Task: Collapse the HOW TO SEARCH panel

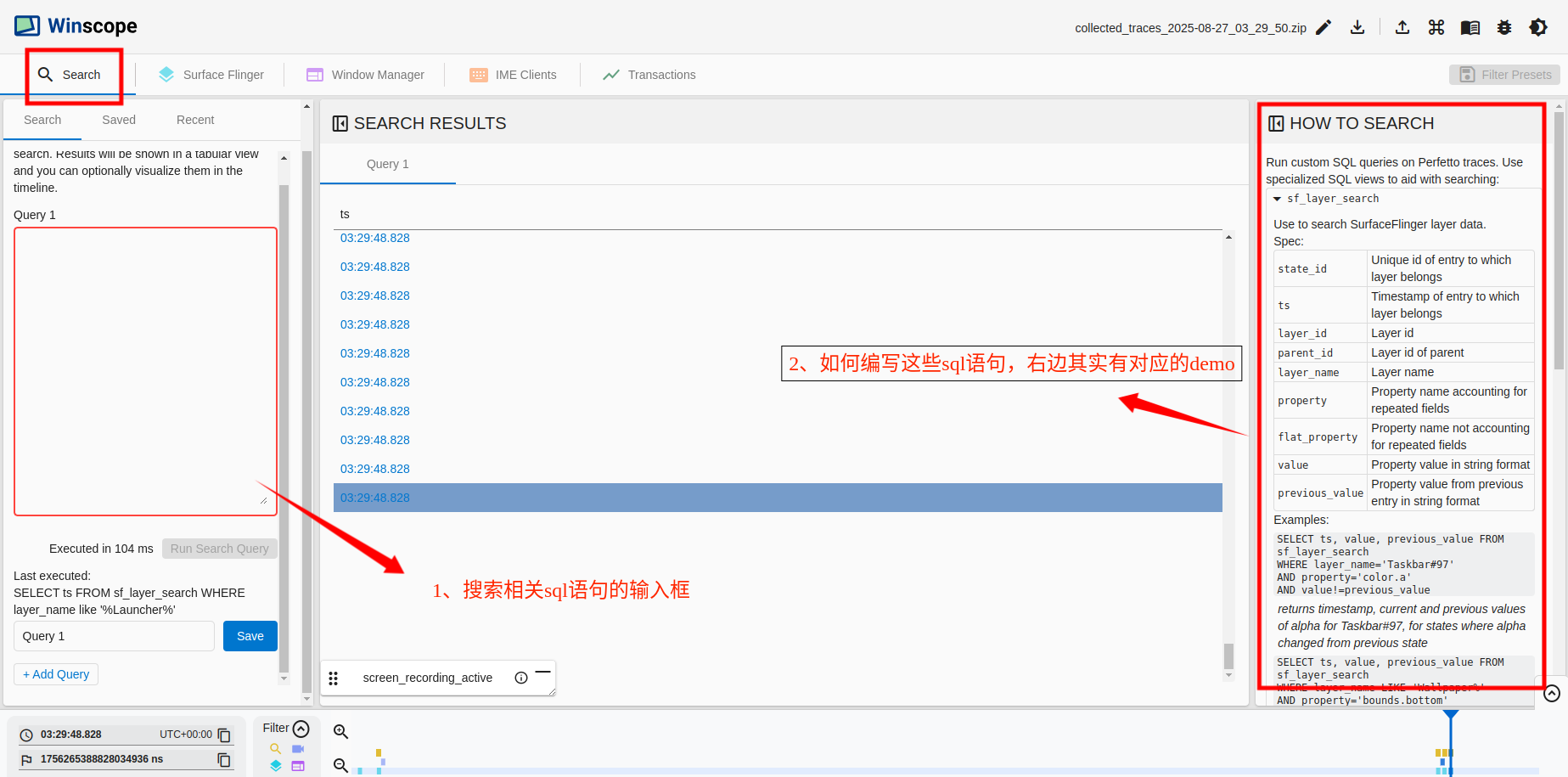Action: [x=1276, y=124]
